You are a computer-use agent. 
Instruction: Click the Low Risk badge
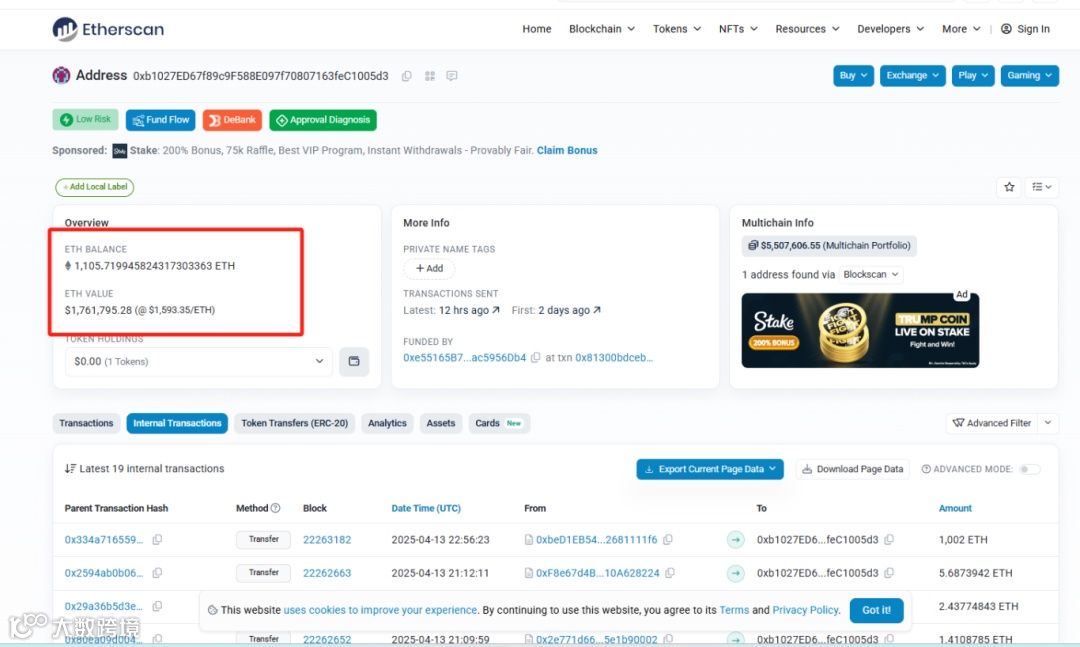(85, 119)
